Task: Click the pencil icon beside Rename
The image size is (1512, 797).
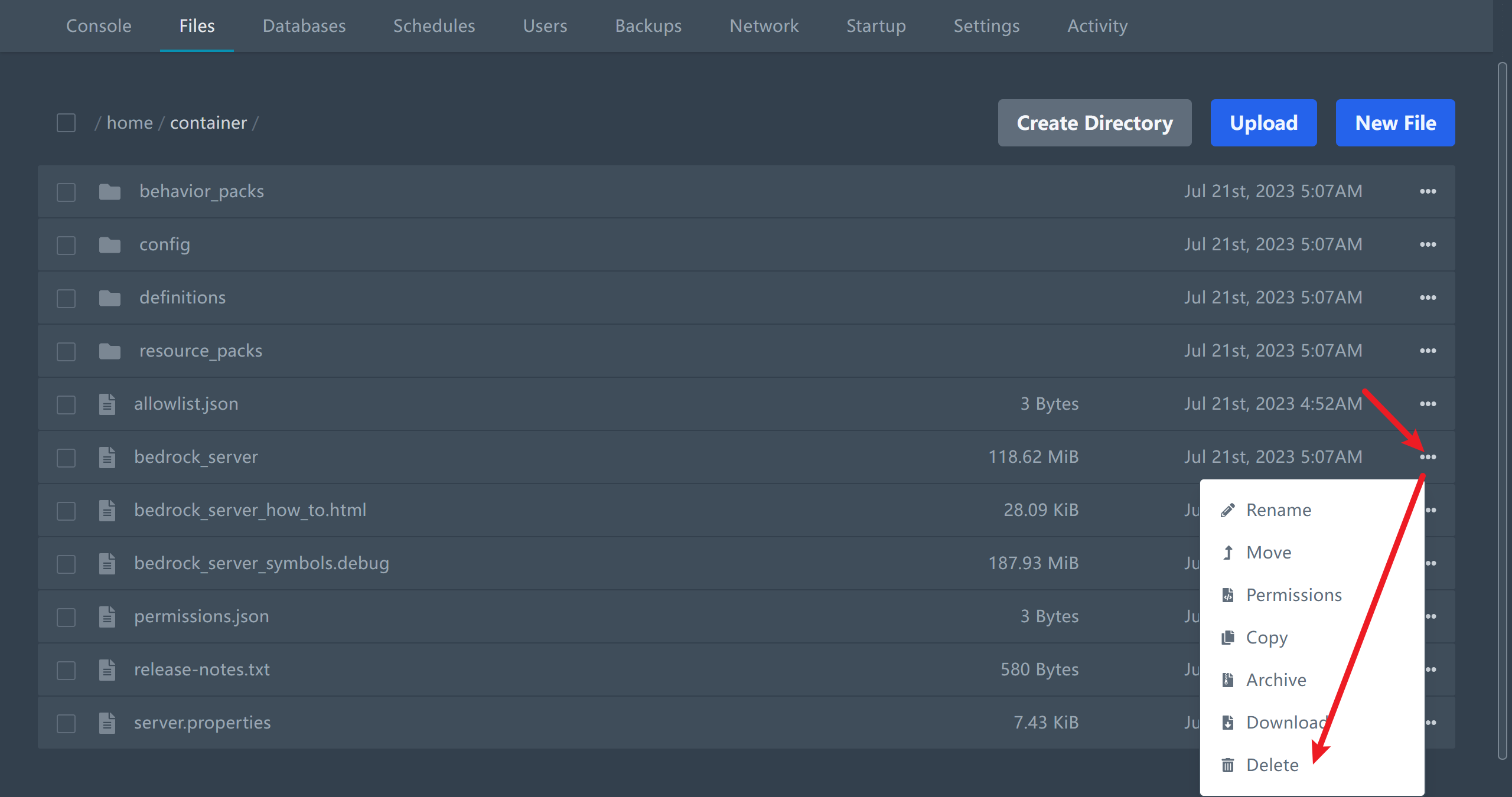Action: click(x=1228, y=510)
